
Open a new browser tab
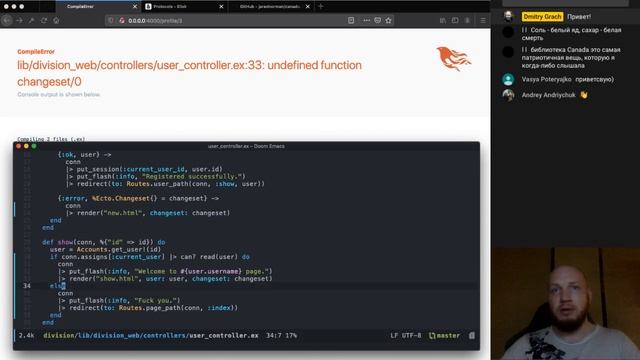320,7
